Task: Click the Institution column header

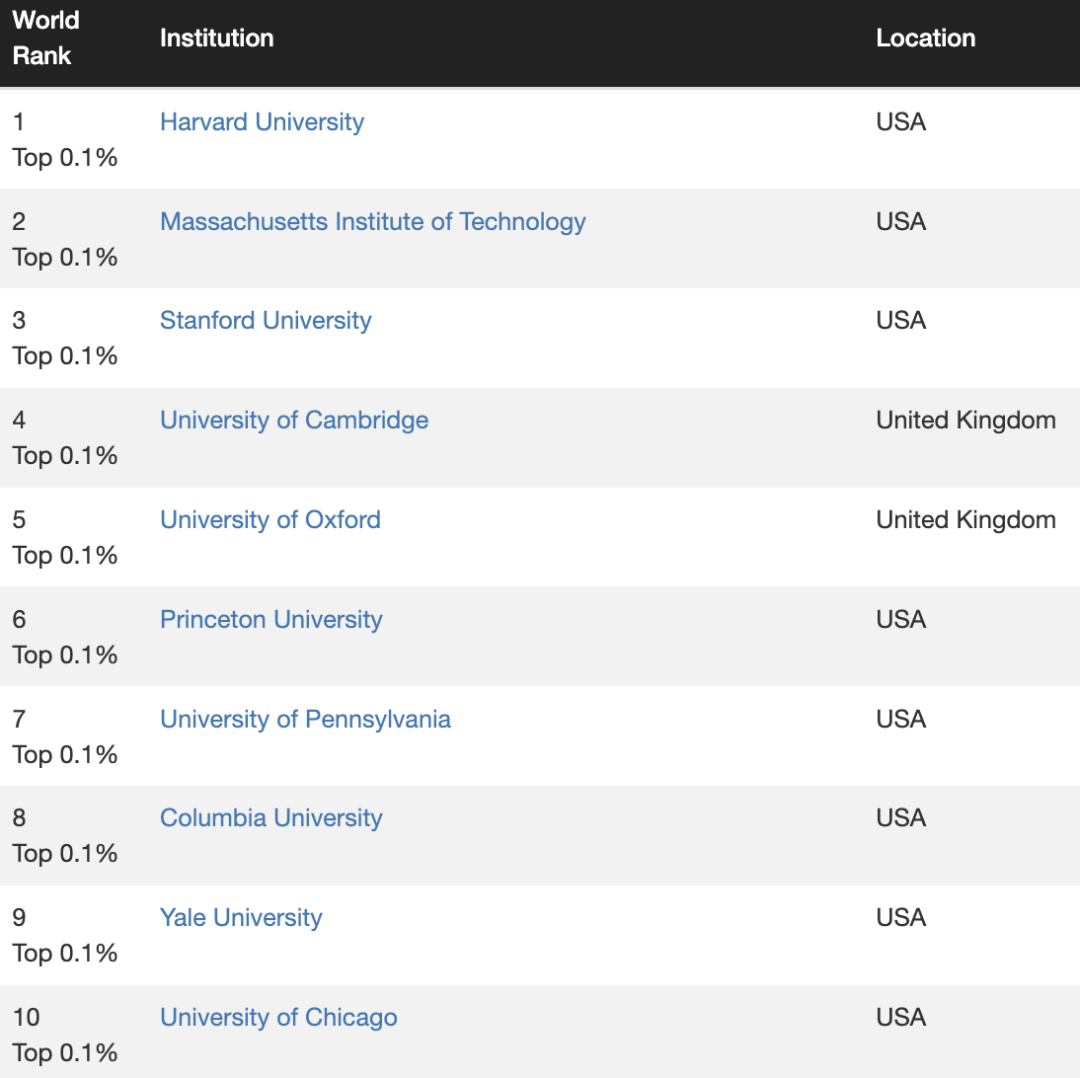Action: point(217,38)
